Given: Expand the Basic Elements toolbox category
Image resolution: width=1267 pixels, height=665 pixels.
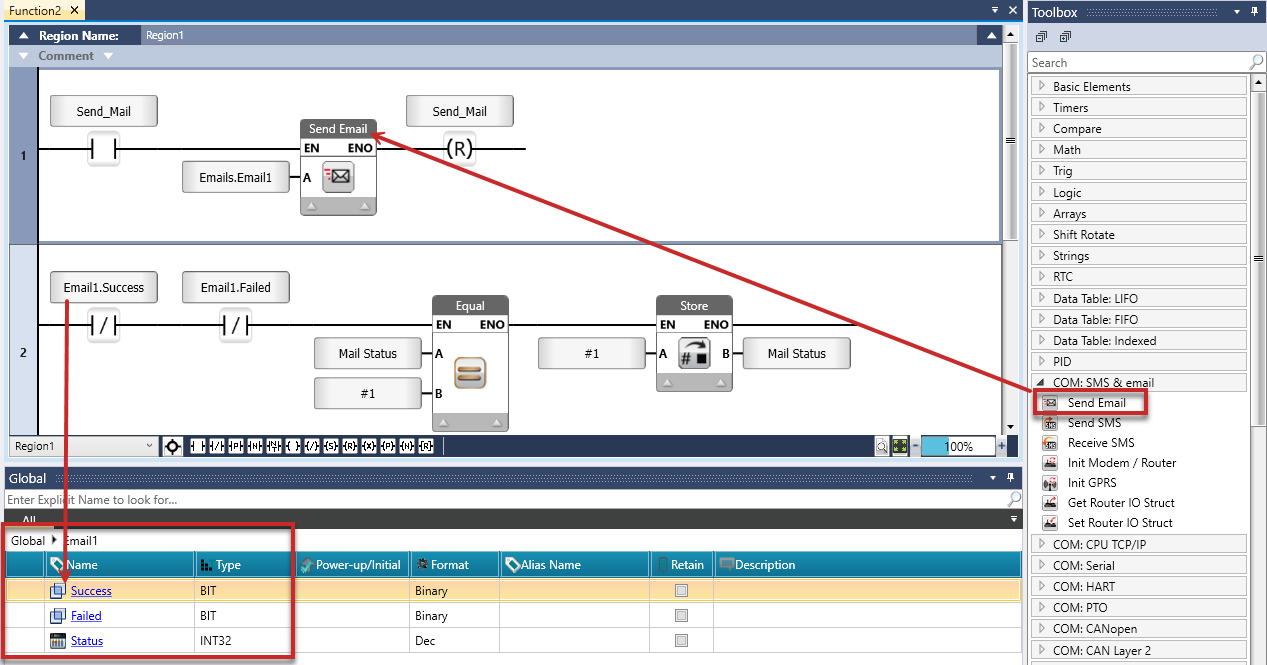Looking at the screenshot, I should tap(1043, 87).
